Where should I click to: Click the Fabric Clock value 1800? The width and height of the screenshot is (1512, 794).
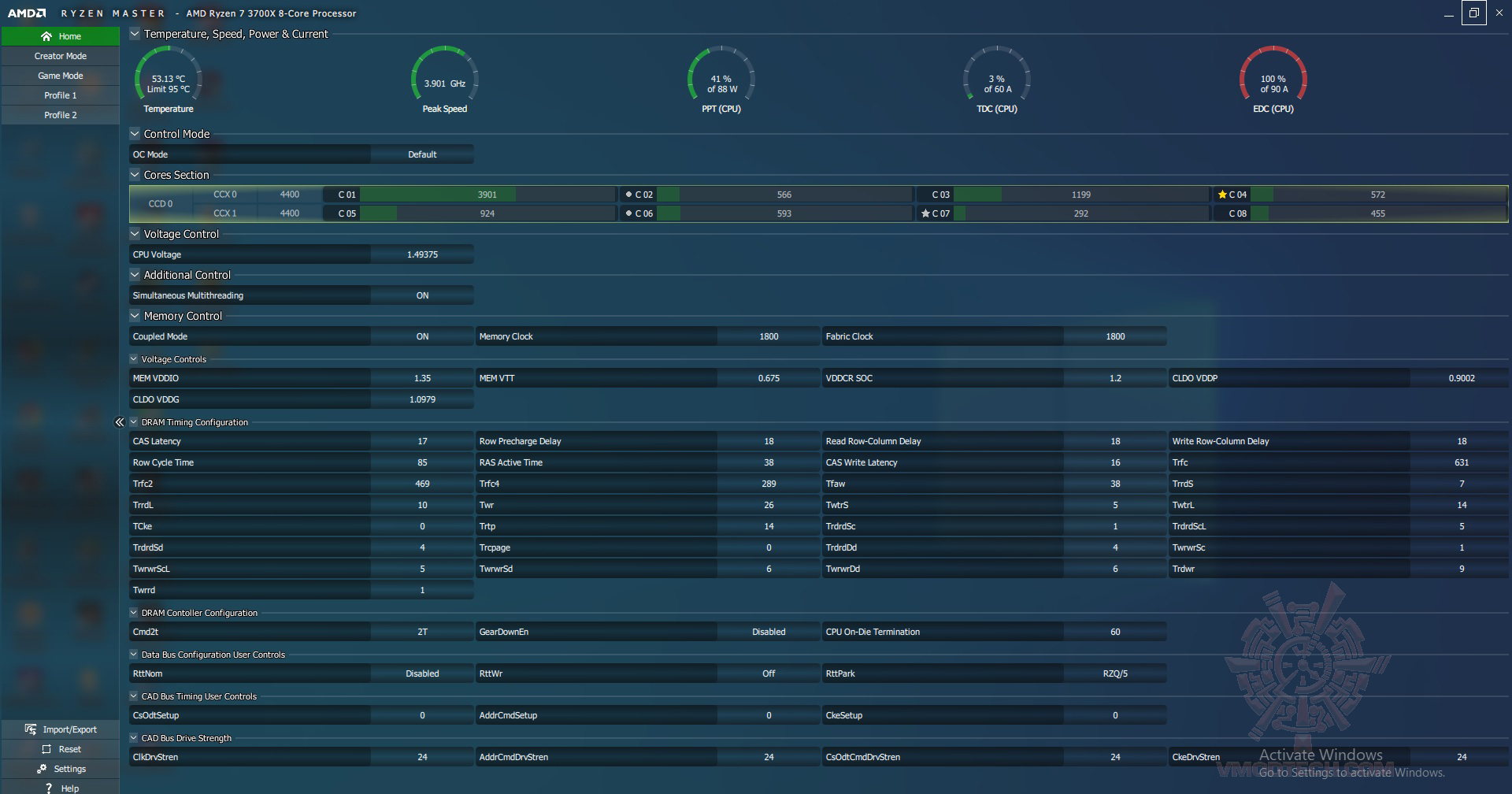coord(1115,336)
